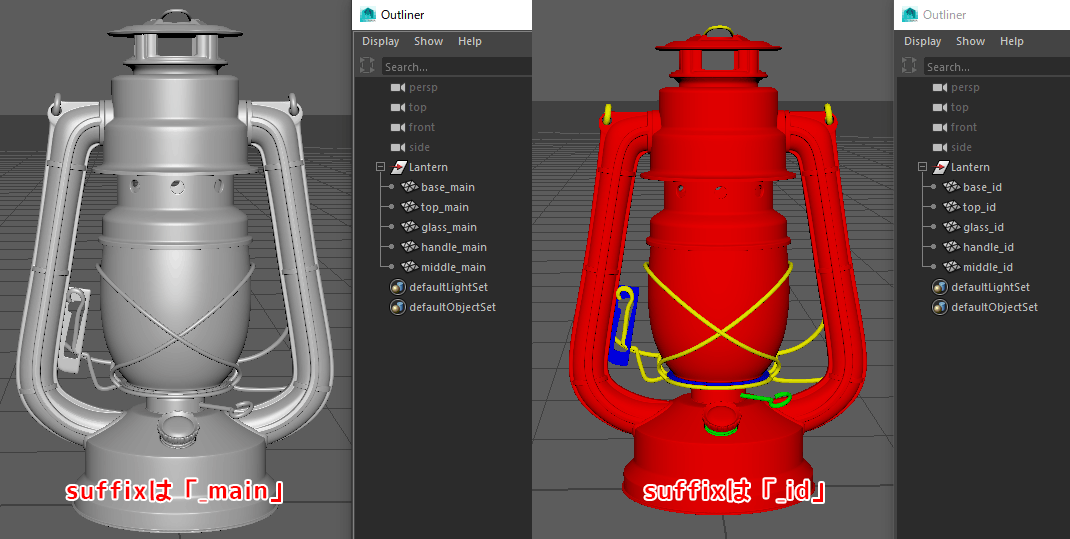Image resolution: width=1070 pixels, height=539 pixels.
Task: Click the mesh icon next to glass_id
Action: [x=951, y=227]
